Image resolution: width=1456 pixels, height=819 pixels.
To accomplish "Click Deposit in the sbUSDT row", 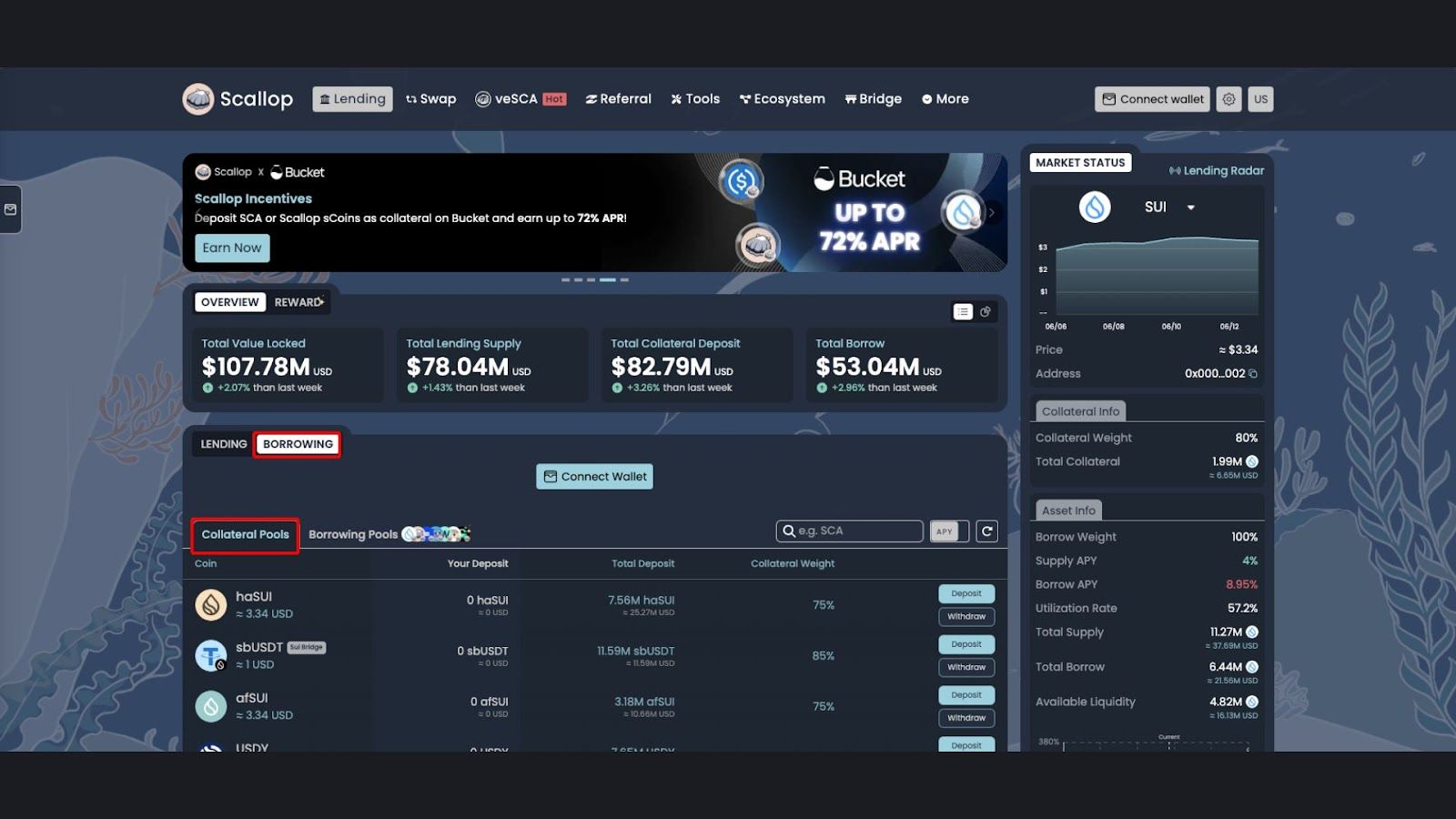I will 966,645.
